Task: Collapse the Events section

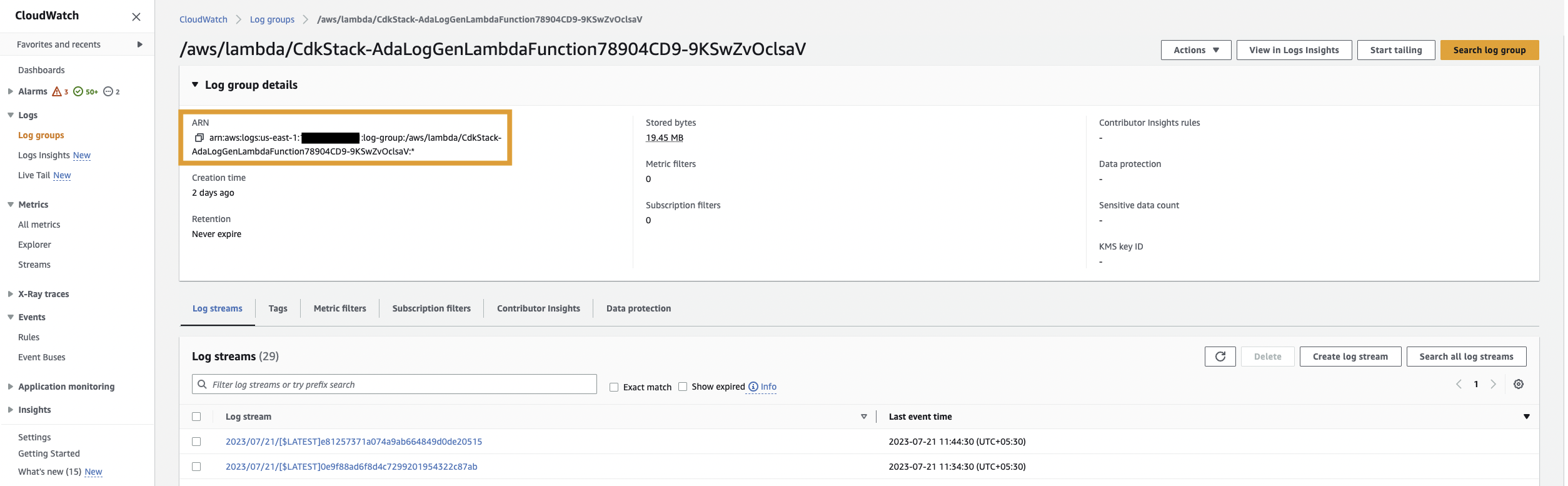Action: tap(11, 317)
